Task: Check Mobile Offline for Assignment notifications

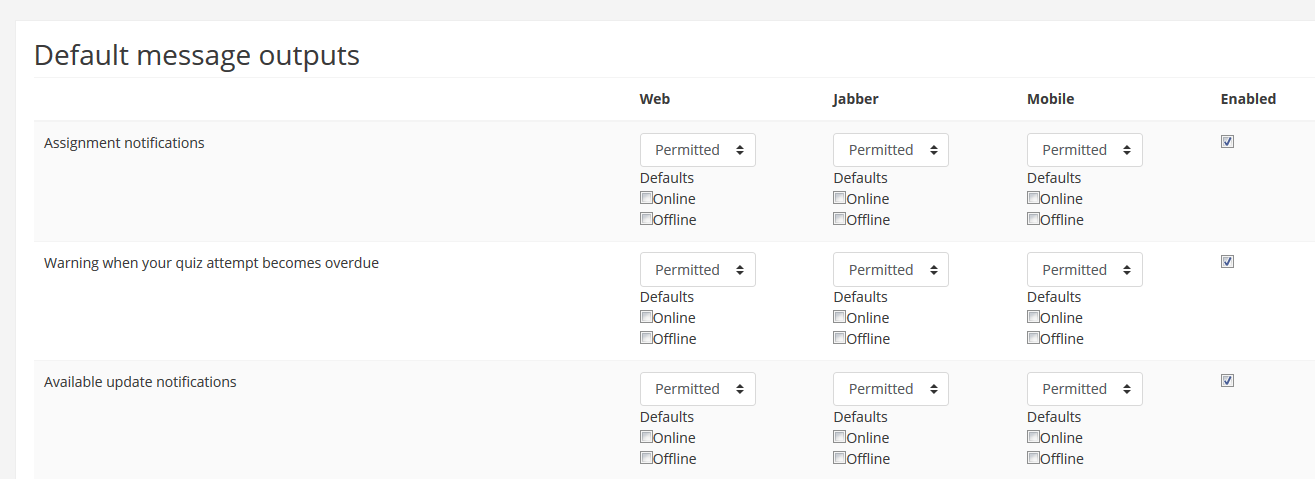Action: pos(1033,219)
